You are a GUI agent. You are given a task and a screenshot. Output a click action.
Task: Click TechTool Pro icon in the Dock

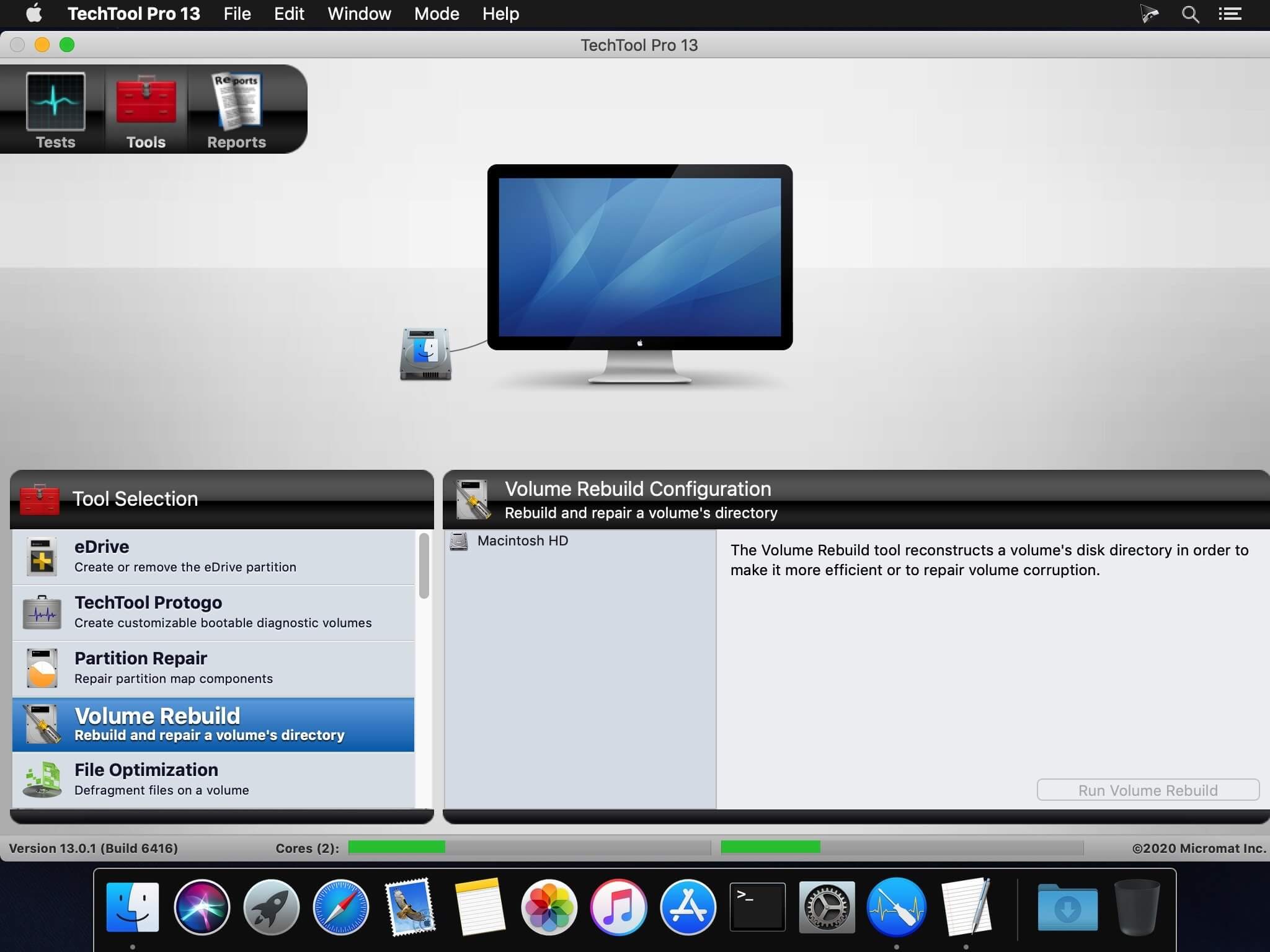(x=896, y=907)
